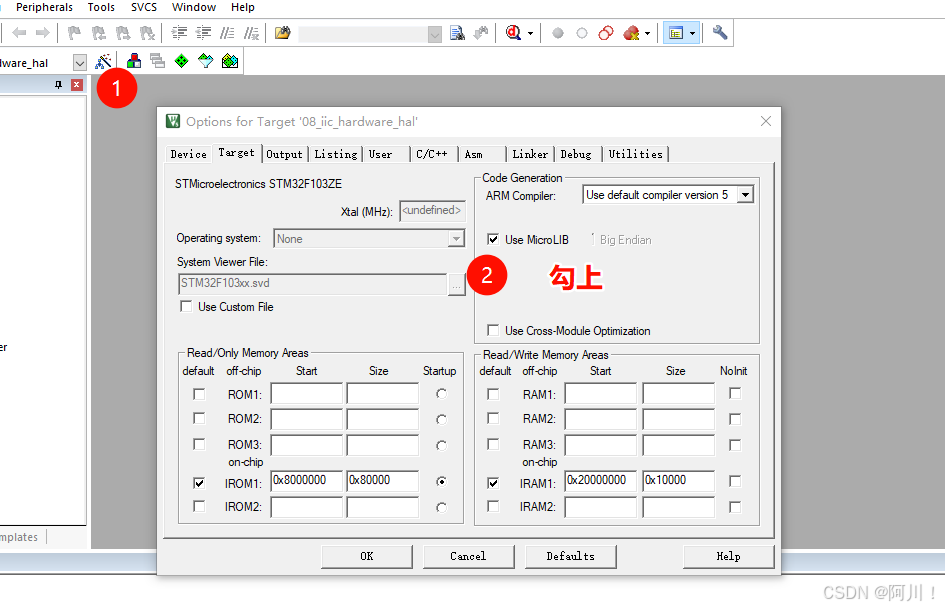945x608 pixels.
Task: Go to the next bookmark icon
Action: point(123,33)
